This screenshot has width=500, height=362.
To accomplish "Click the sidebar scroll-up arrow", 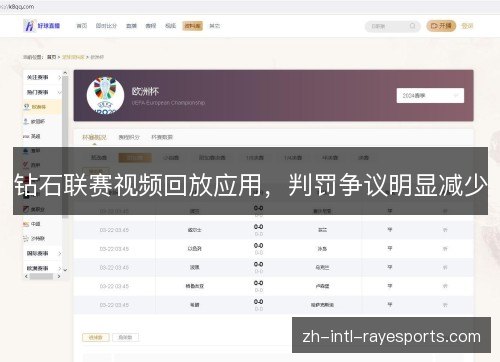I will [x=65, y=73].
